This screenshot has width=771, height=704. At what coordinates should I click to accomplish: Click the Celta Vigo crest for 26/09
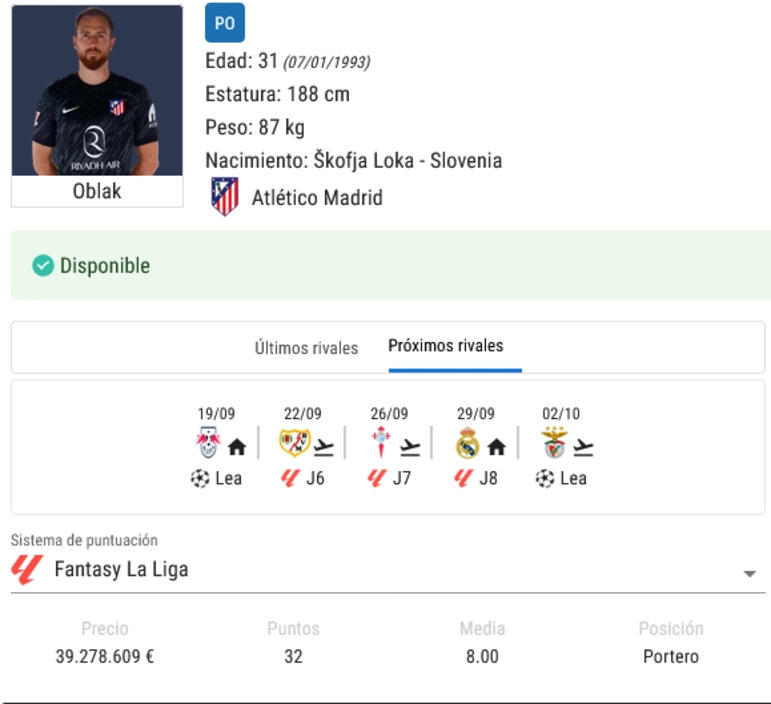[x=381, y=442]
